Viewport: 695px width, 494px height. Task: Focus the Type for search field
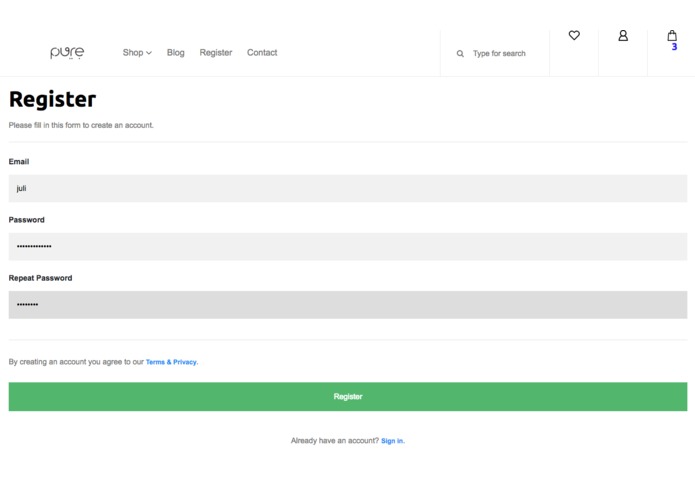499,54
